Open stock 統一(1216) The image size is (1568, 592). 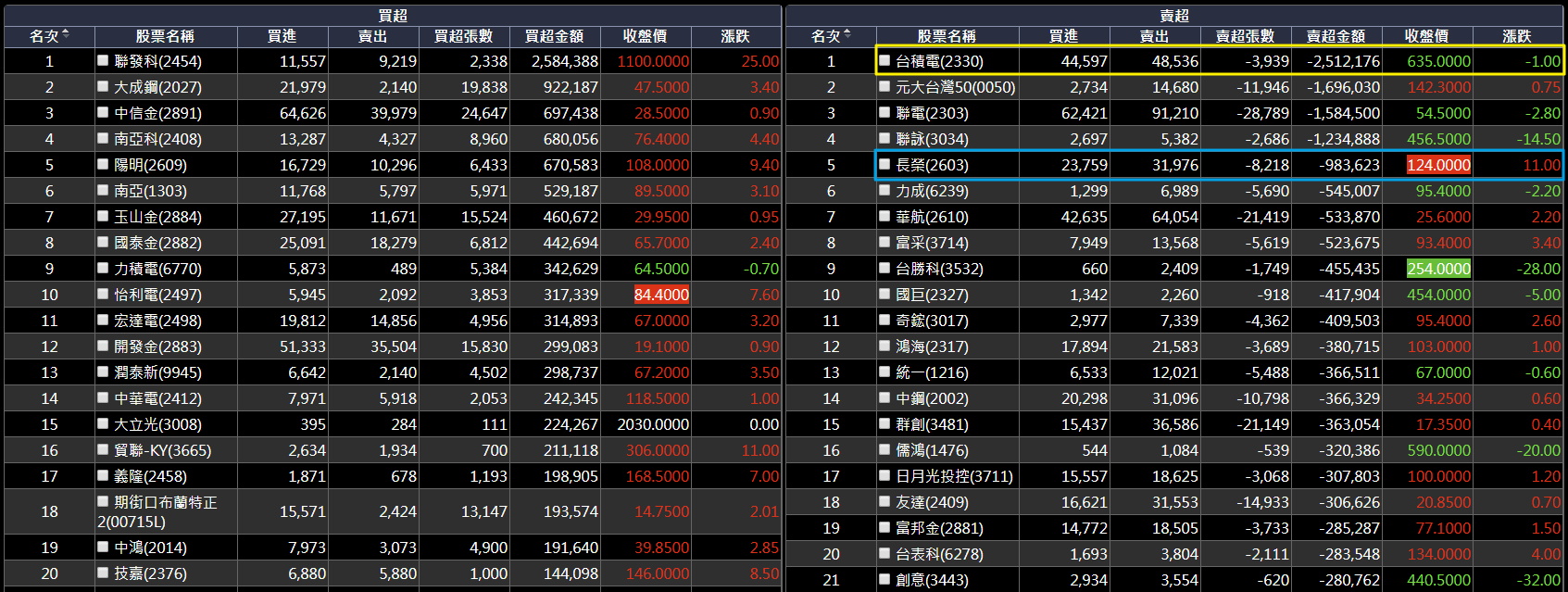point(932,372)
